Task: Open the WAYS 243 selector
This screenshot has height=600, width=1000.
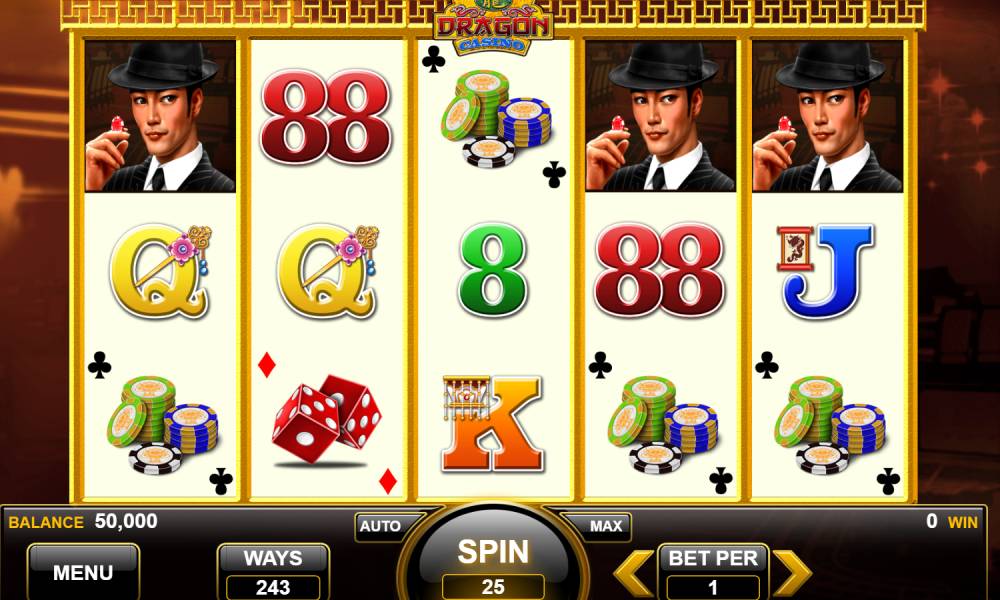Action: tap(273, 572)
